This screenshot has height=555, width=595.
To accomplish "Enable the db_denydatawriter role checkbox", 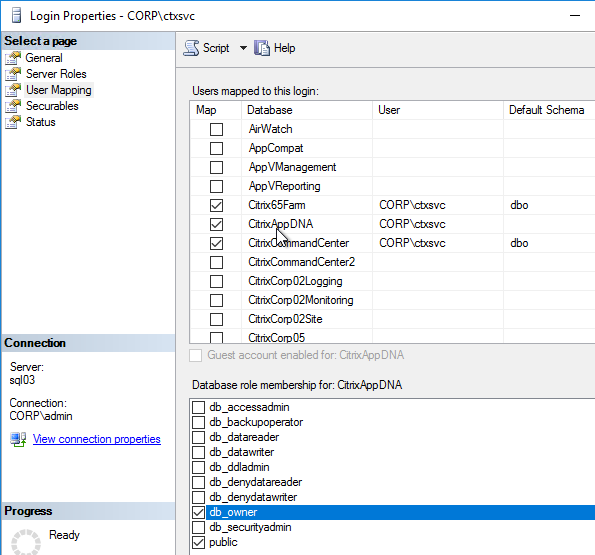I will (198, 497).
